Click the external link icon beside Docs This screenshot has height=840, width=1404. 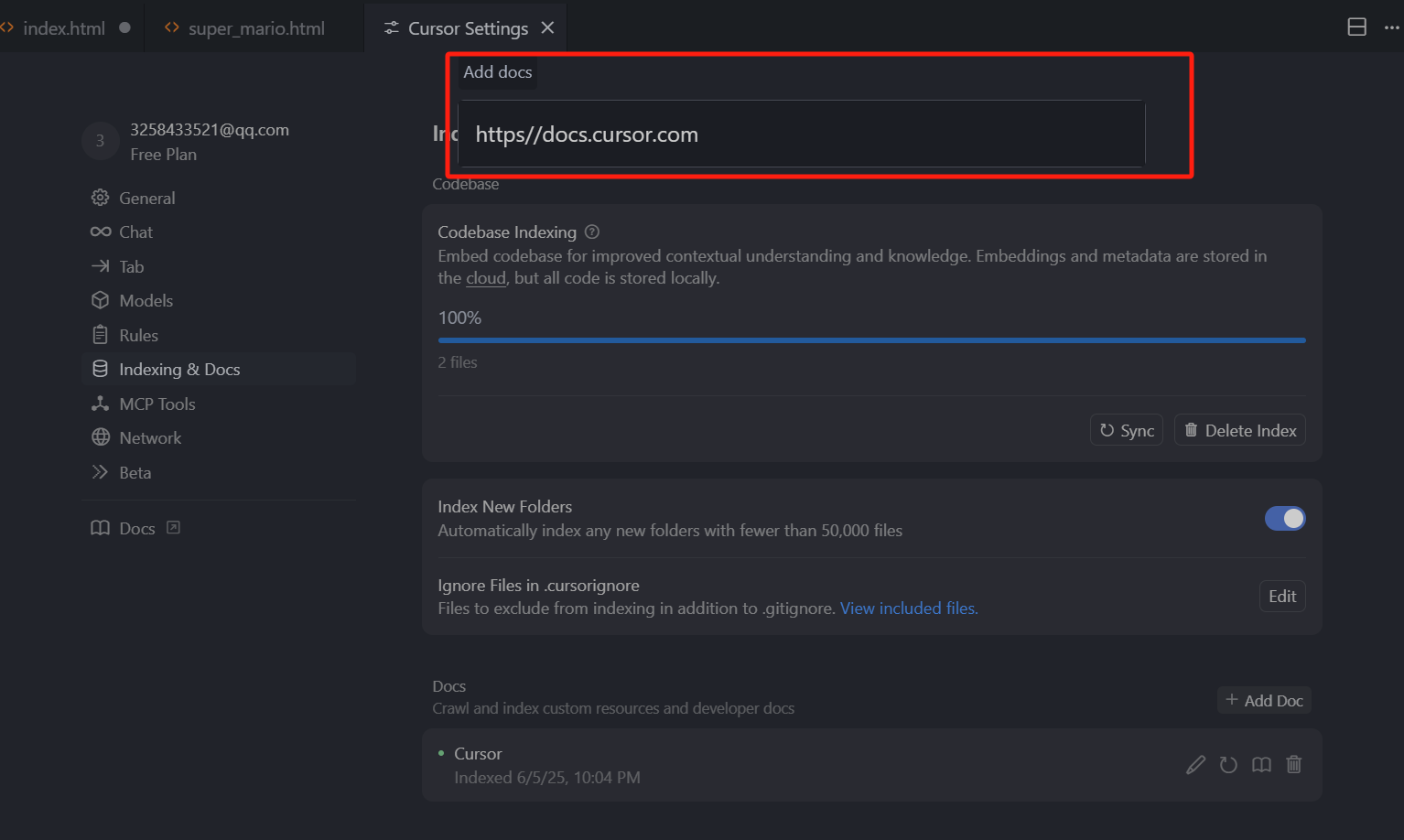(x=173, y=528)
